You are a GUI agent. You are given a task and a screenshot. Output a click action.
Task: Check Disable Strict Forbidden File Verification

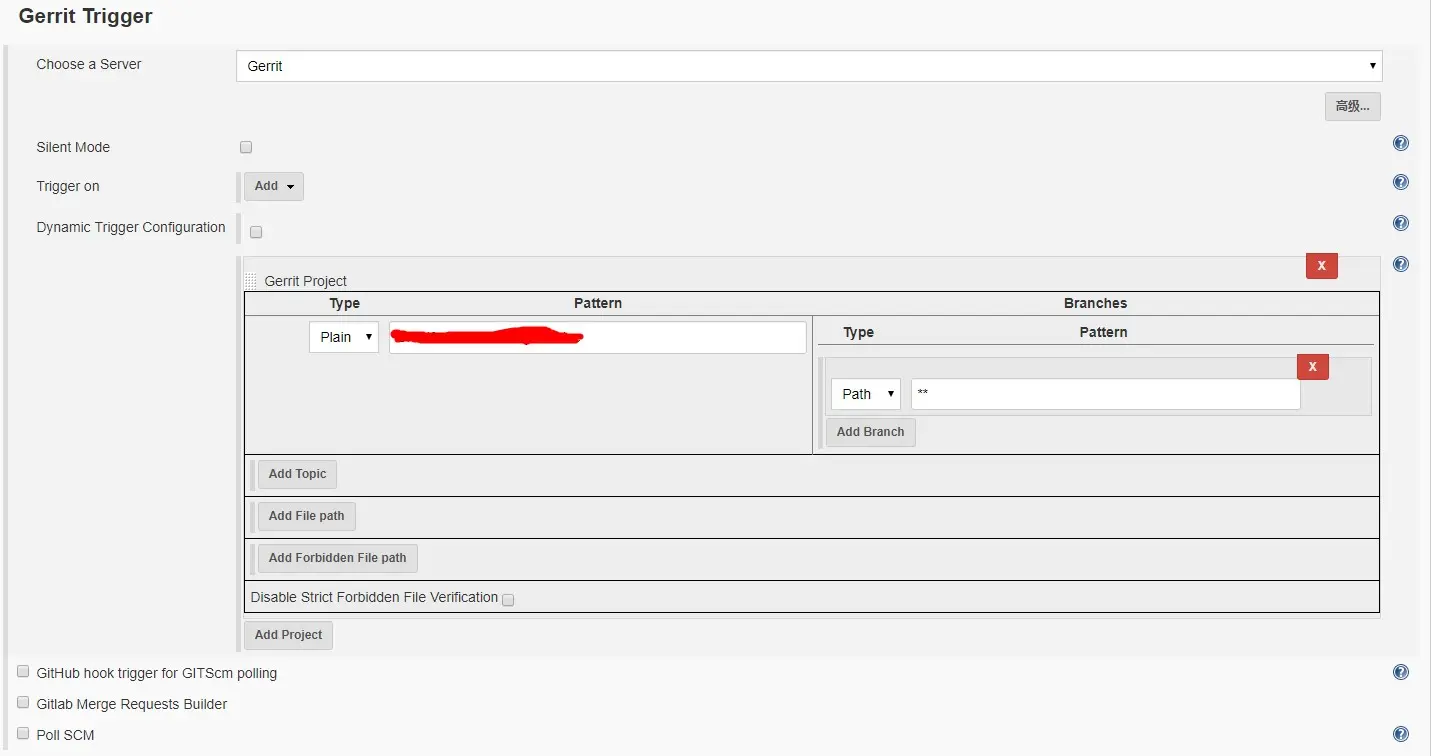508,600
